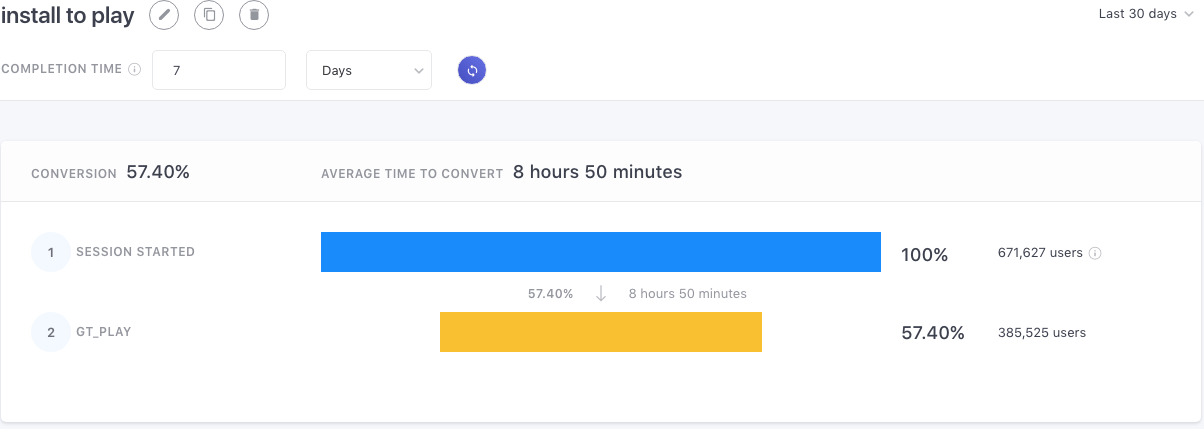This screenshot has width=1204, height=429.
Task: Click the trash delete funnel icon
Action: pyautogui.click(x=254, y=15)
